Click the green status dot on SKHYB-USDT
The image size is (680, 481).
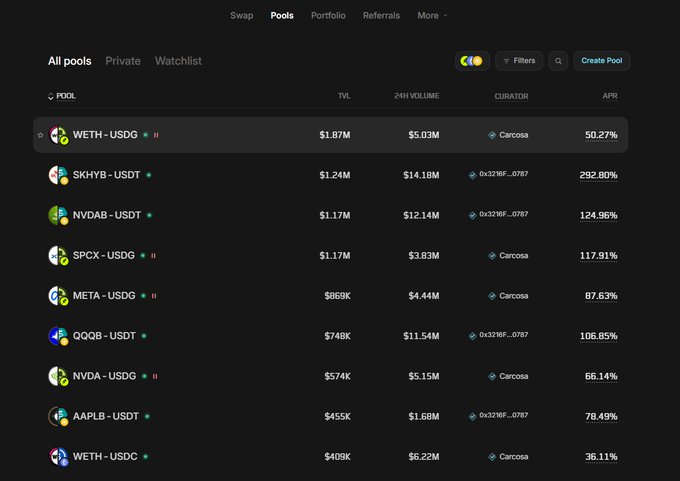[x=149, y=175]
